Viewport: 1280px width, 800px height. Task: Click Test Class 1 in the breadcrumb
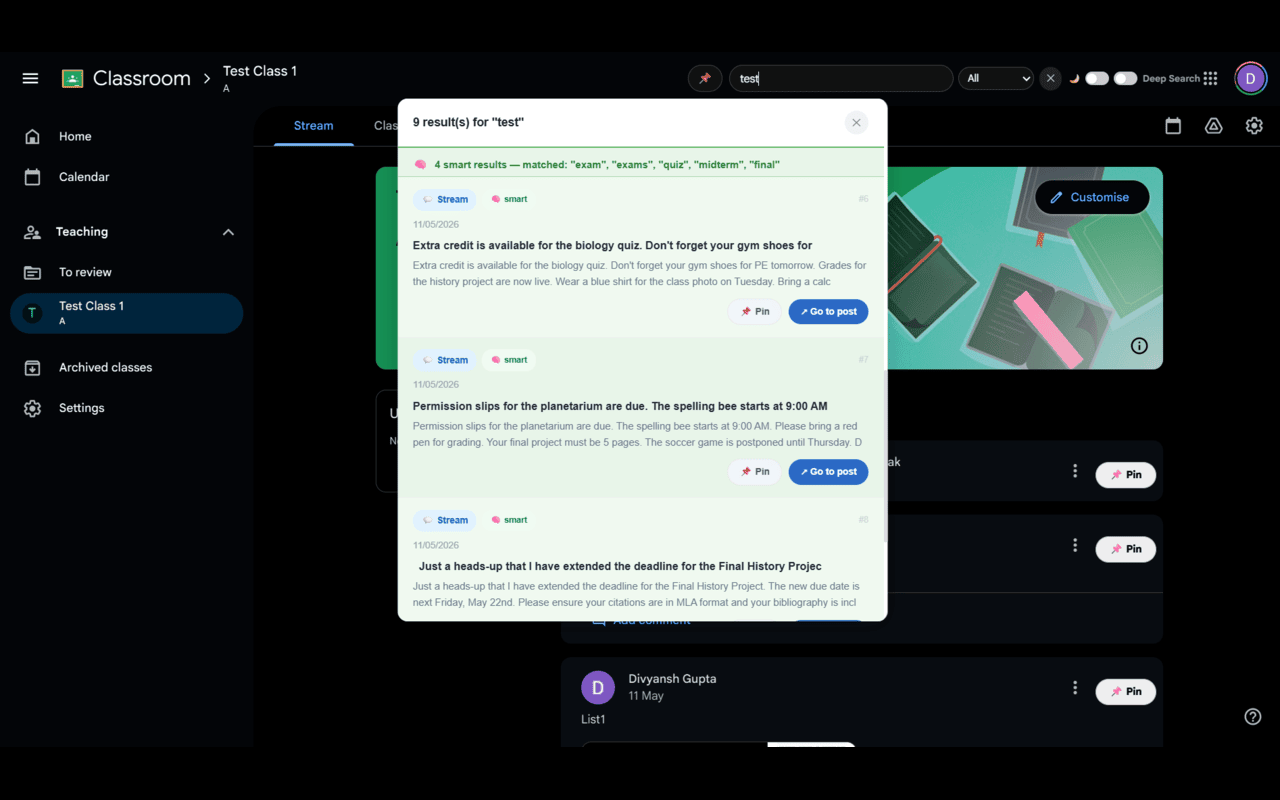(260, 71)
